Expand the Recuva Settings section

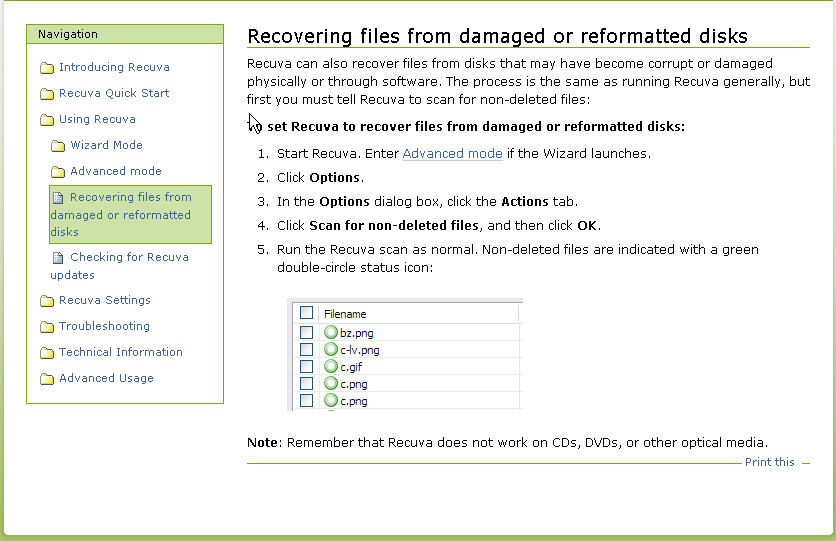coord(104,300)
